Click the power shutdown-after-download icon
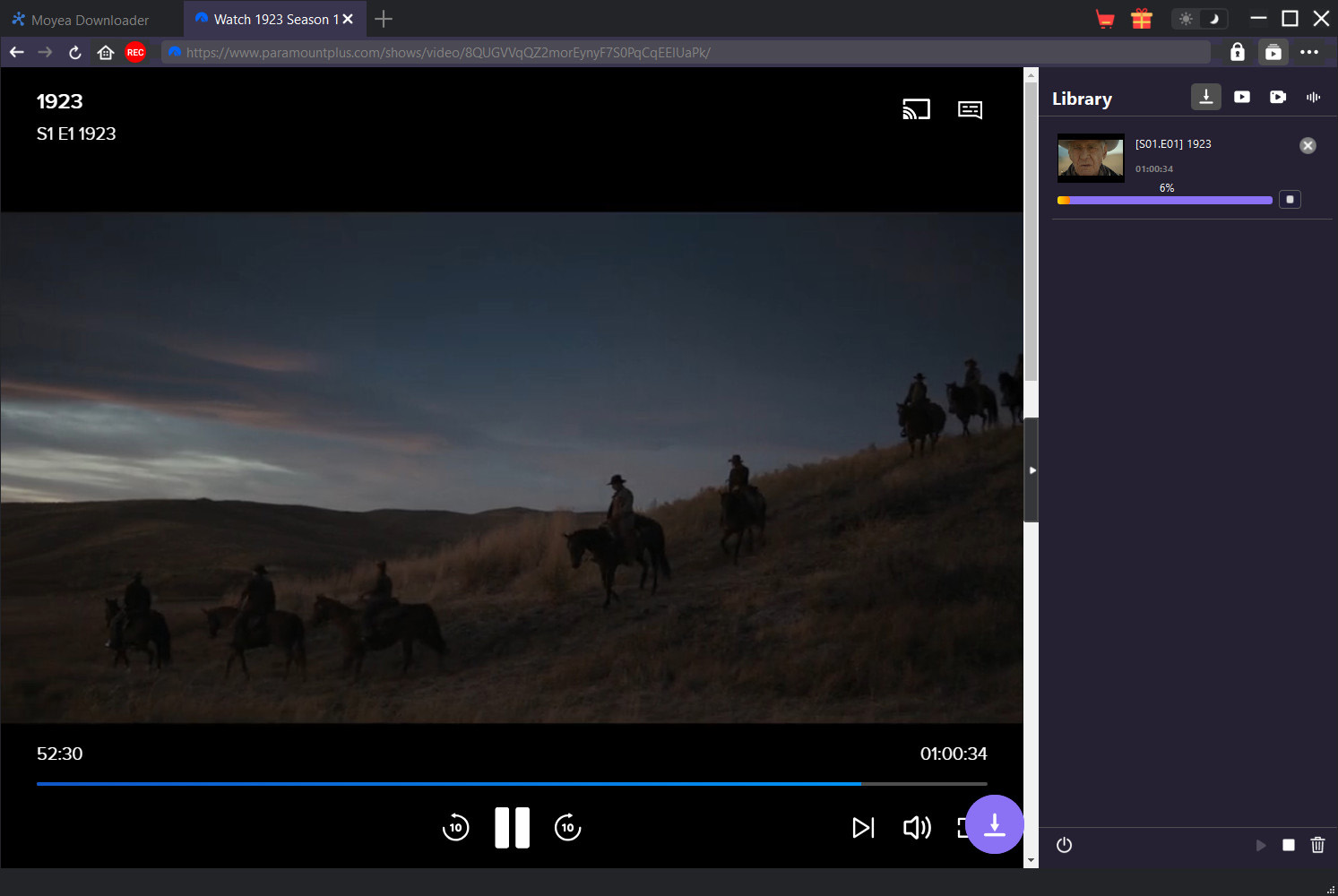 1064,845
